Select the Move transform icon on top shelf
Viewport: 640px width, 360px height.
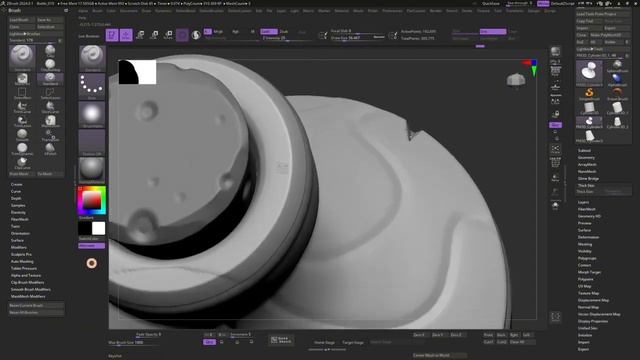point(140,35)
